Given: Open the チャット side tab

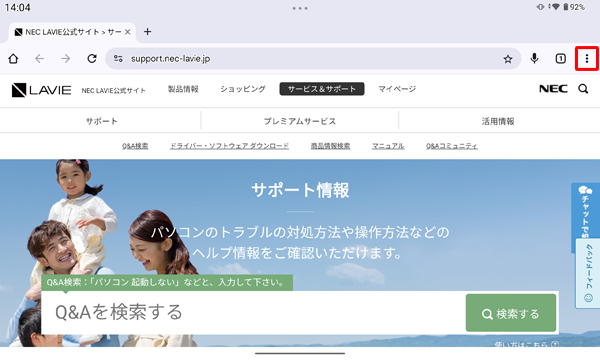Looking at the screenshot, I should pyautogui.click(x=585, y=210).
